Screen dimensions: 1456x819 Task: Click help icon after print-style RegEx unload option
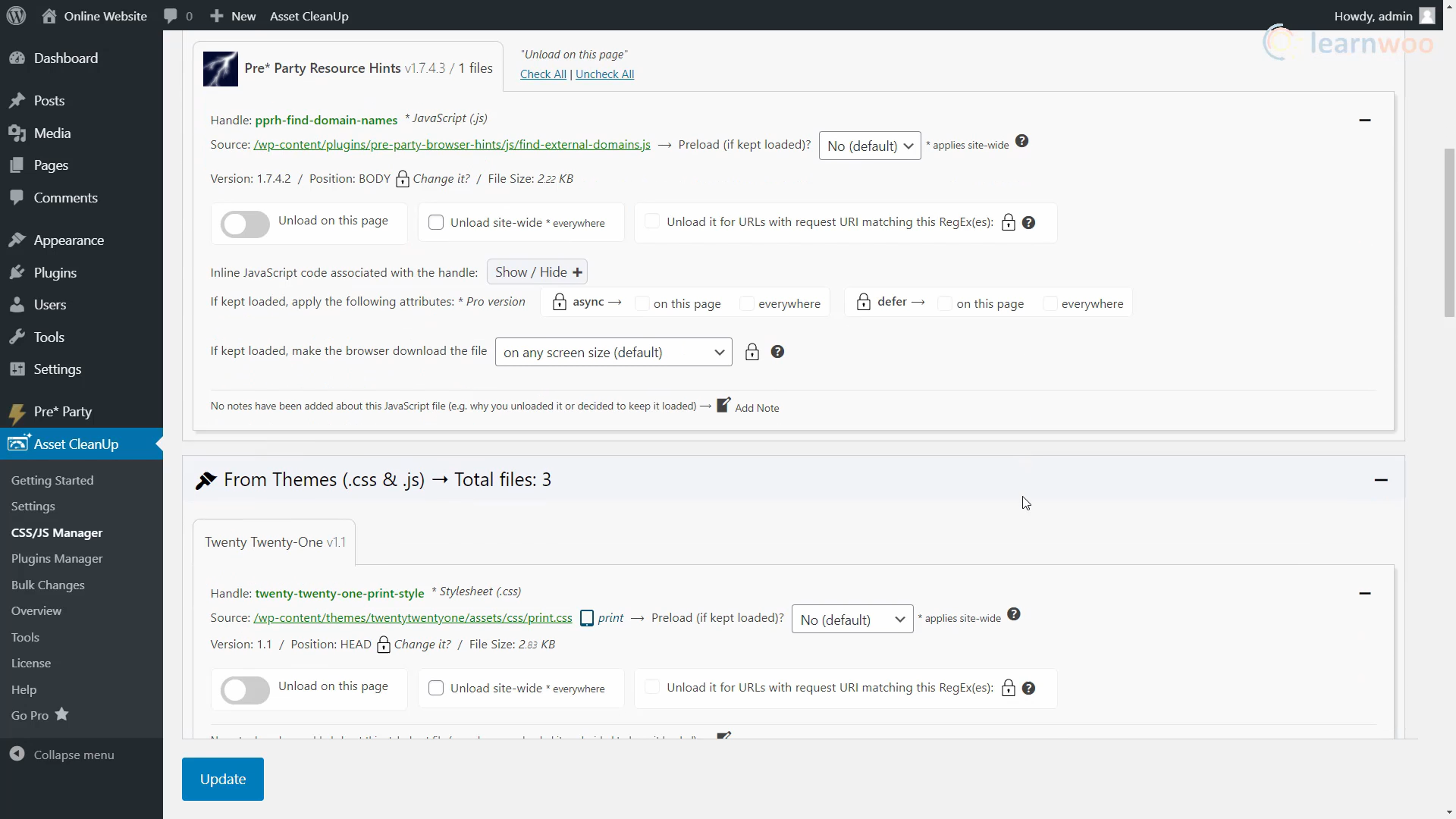pyautogui.click(x=1028, y=688)
